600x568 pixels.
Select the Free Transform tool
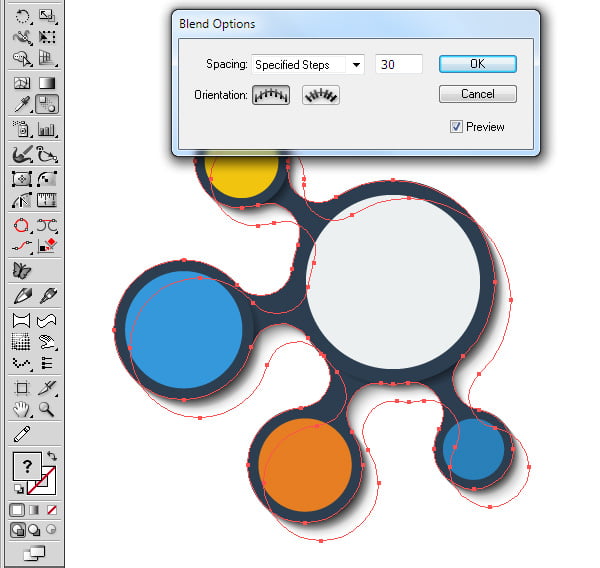(47, 37)
